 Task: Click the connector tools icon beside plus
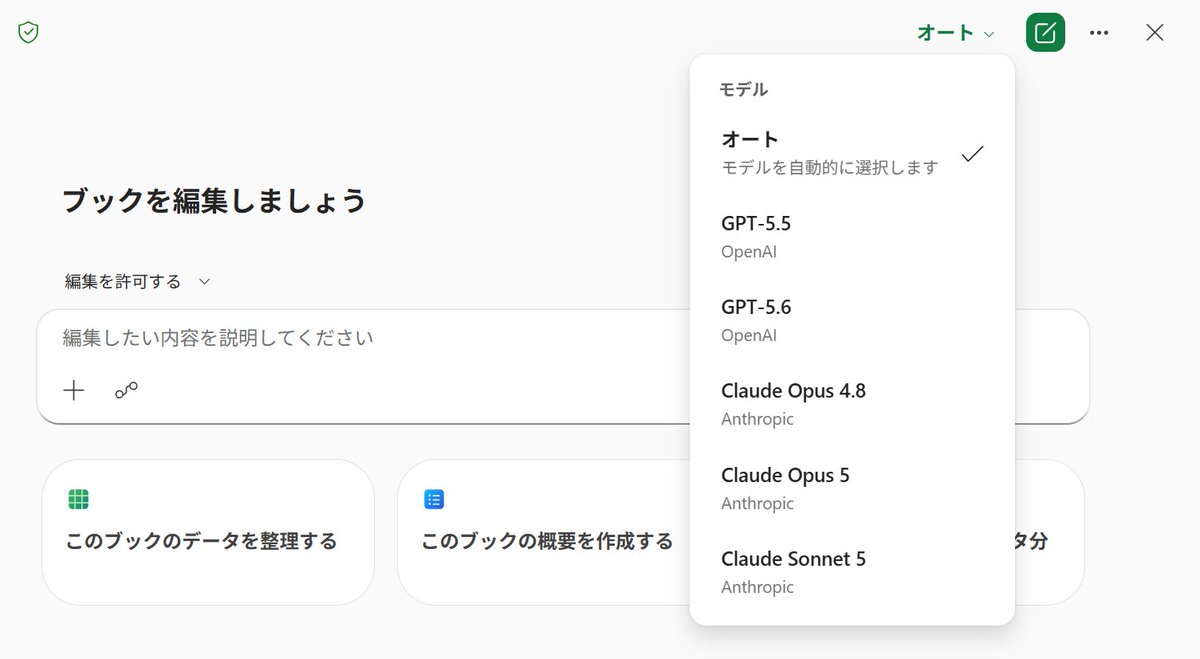pos(126,391)
